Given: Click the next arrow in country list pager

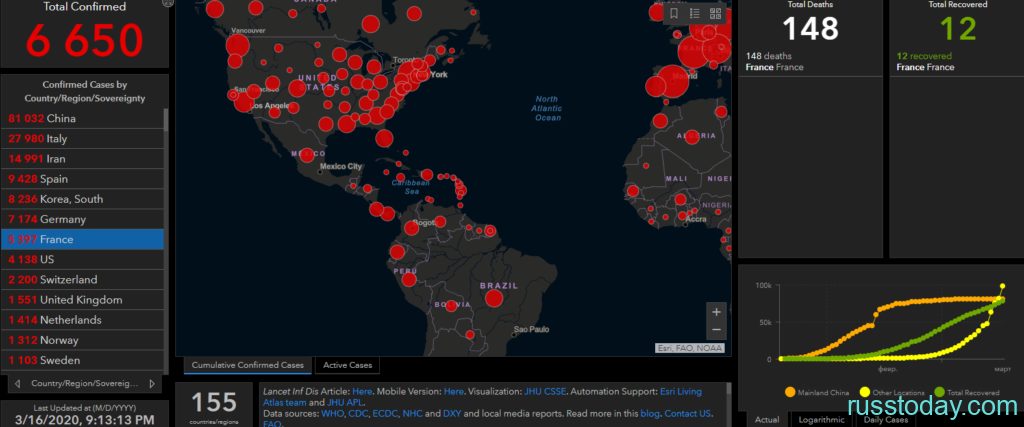Looking at the screenshot, I should coord(152,383).
